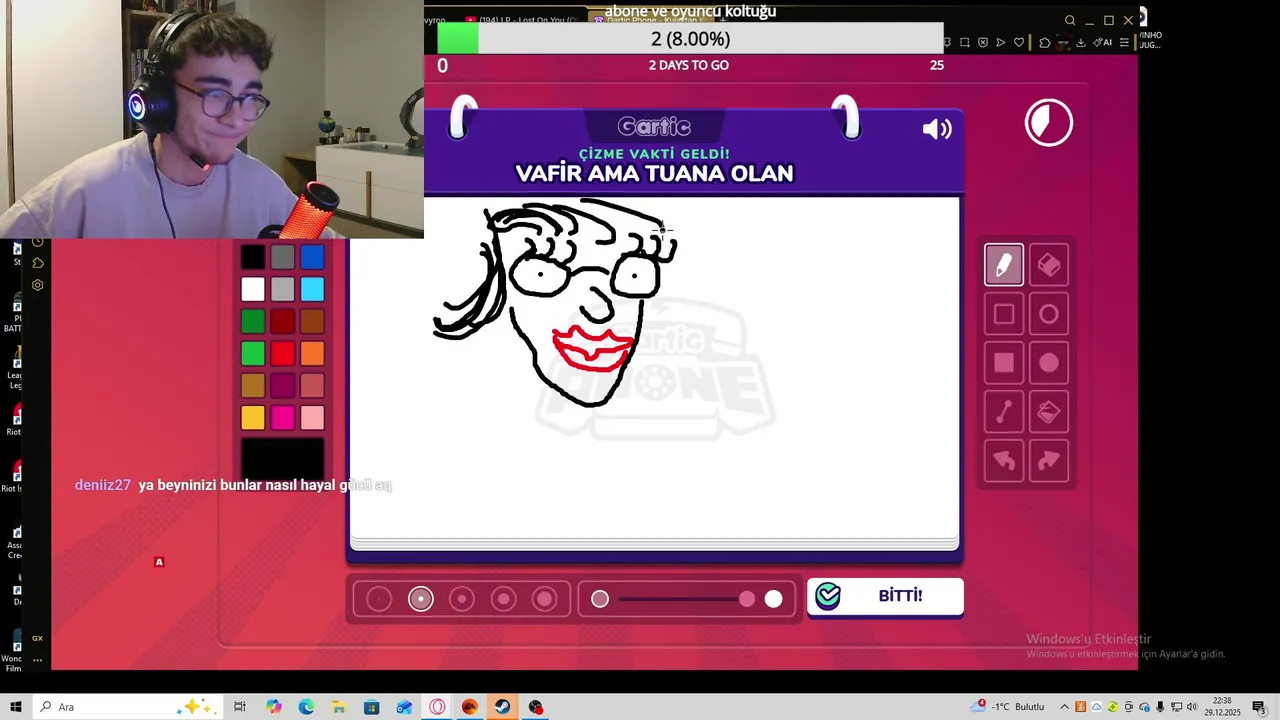Select the largest brush size
The image size is (1280, 720).
click(x=545, y=599)
